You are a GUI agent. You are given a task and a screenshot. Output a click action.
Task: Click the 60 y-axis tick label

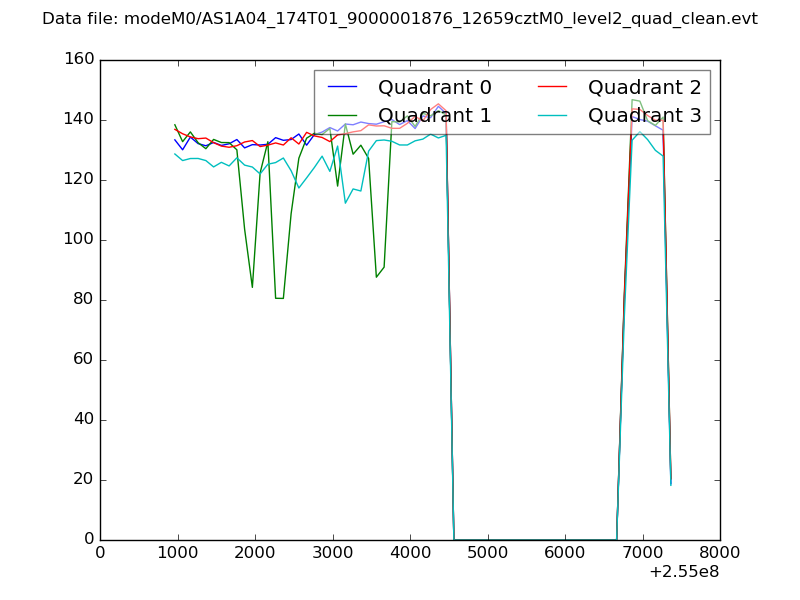pos(86,360)
